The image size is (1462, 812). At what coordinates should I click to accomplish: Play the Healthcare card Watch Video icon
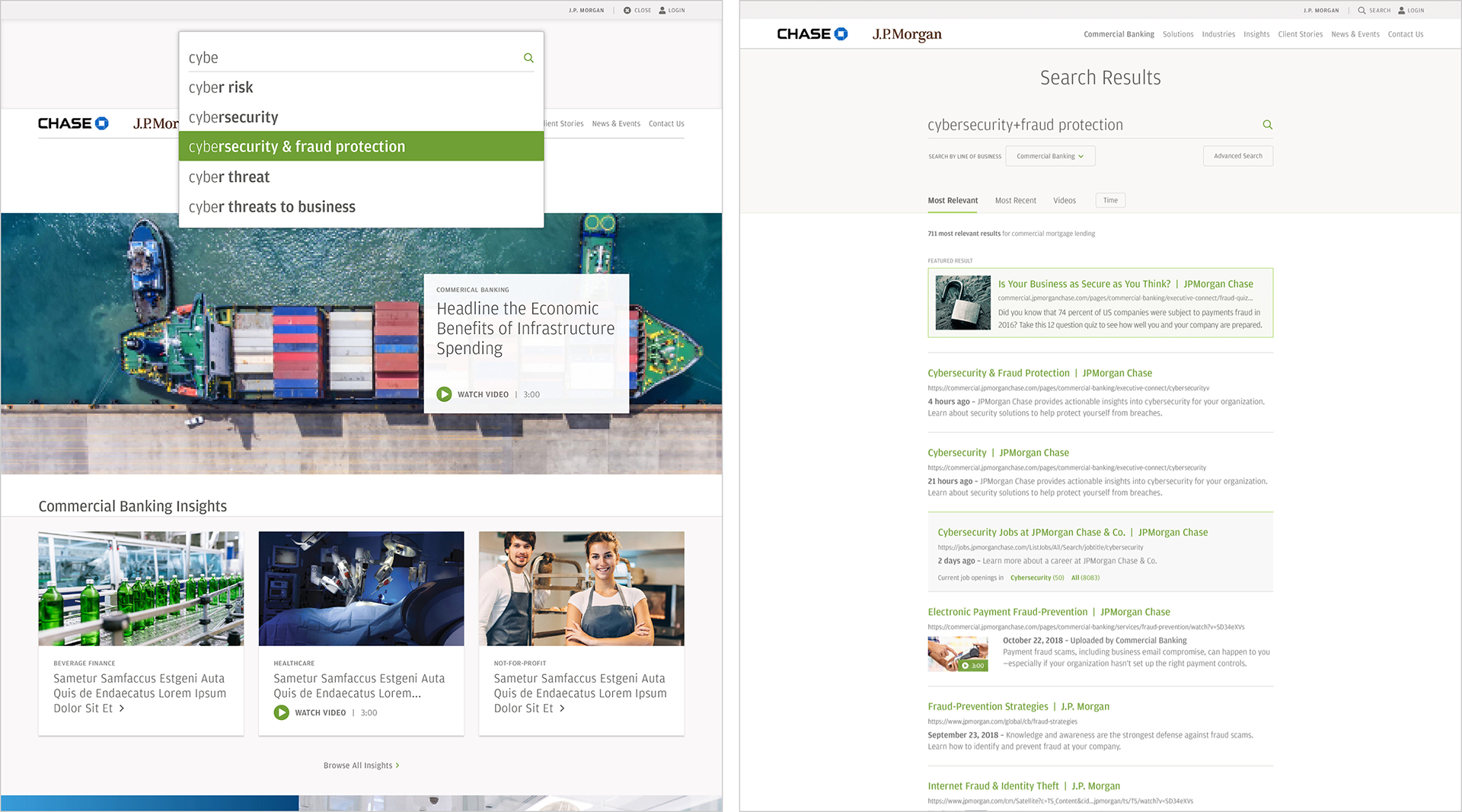pos(281,712)
